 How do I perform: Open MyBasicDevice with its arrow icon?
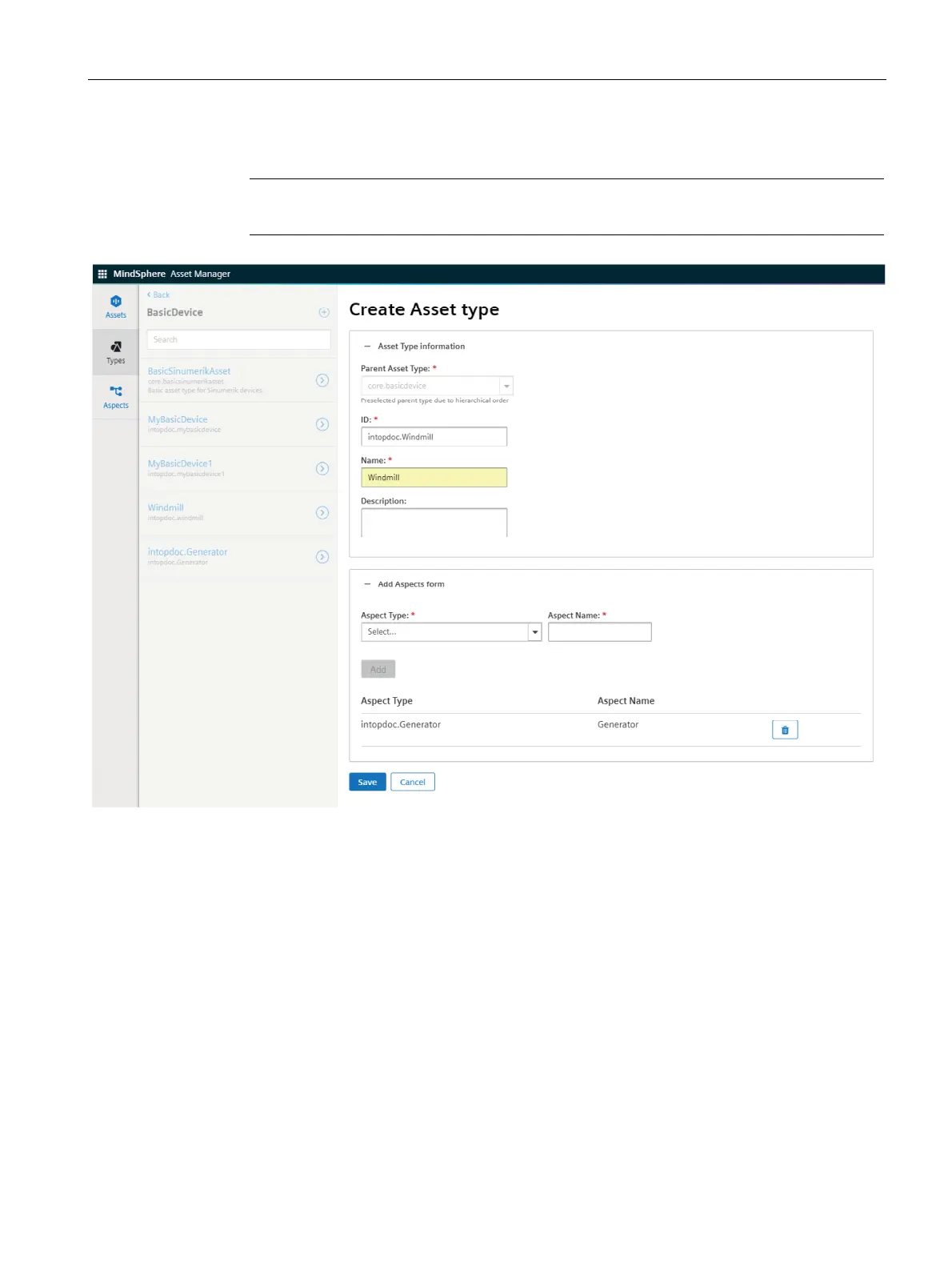coord(322,424)
